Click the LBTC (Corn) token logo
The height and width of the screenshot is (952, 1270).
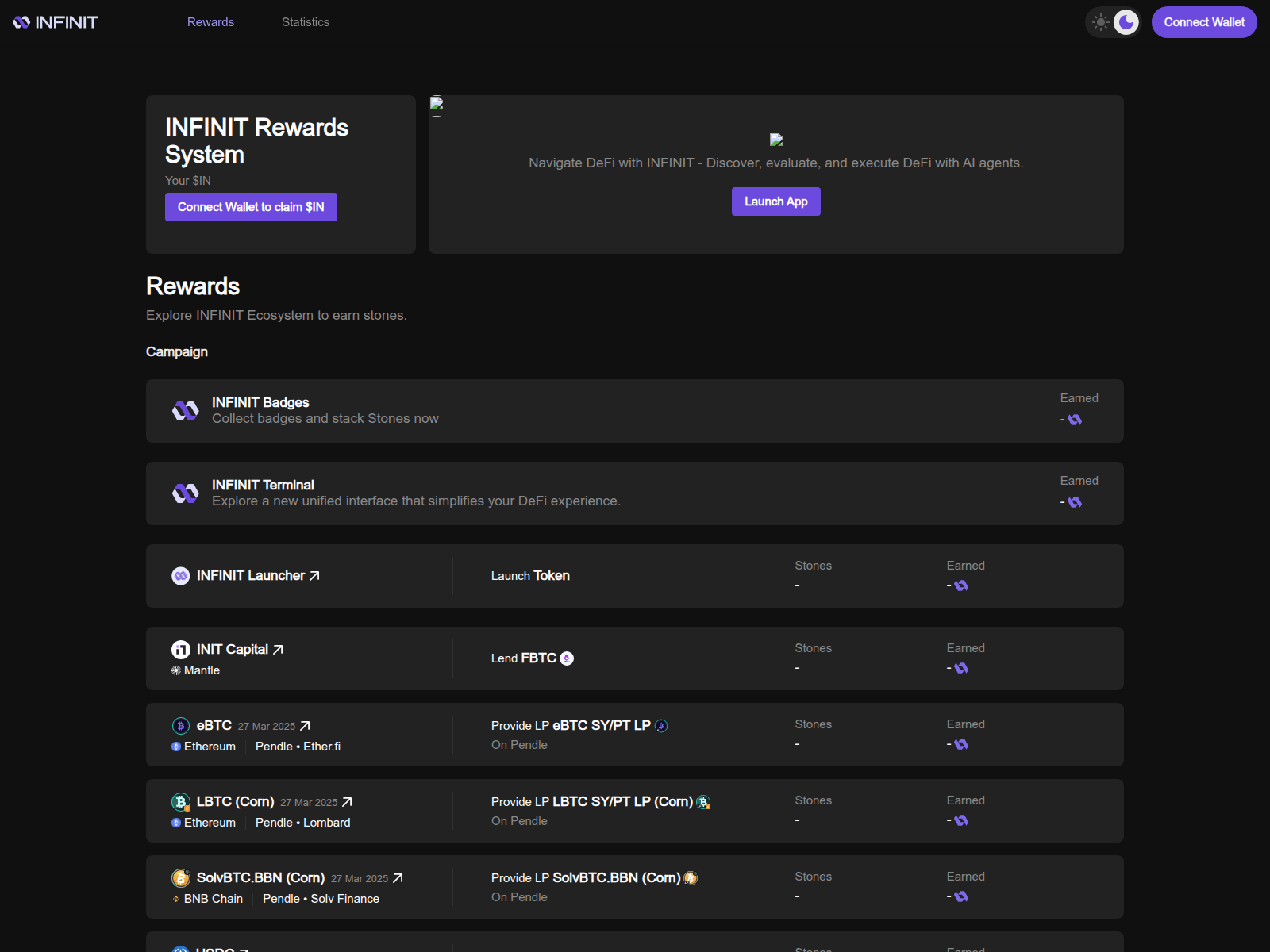point(181,802)
